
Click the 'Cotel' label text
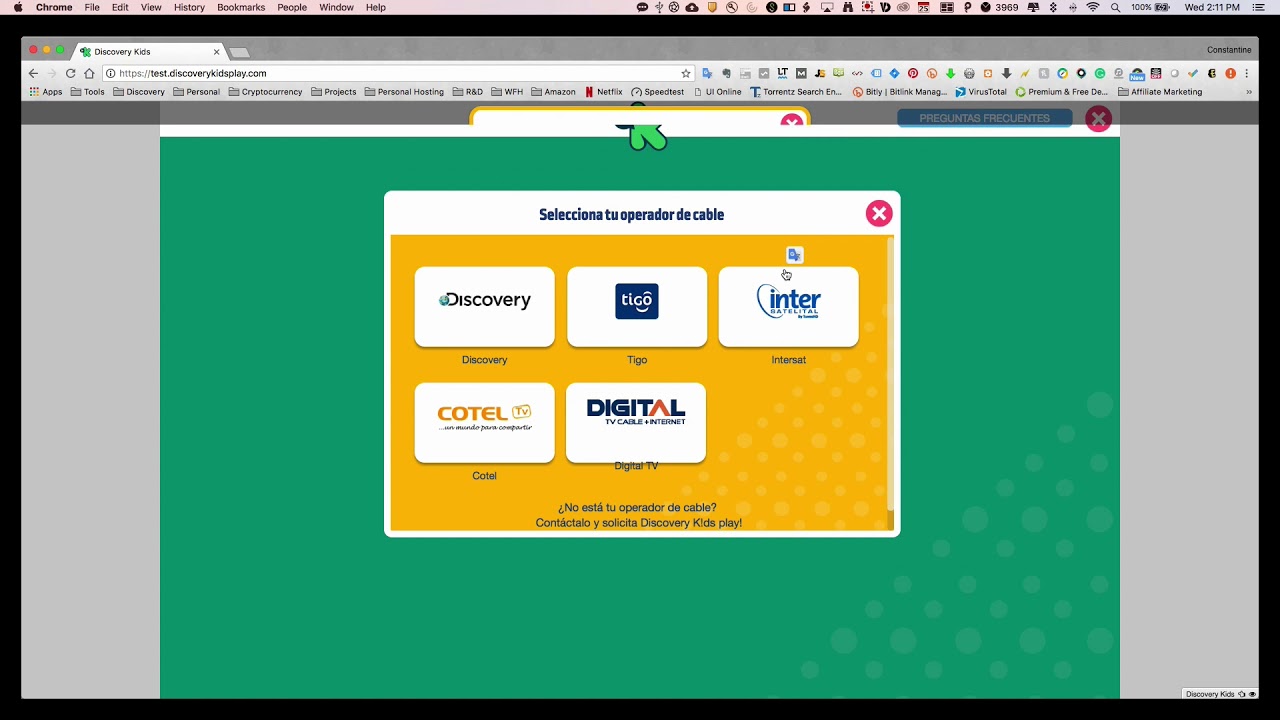pyautogui.click(x=484, y=476)
